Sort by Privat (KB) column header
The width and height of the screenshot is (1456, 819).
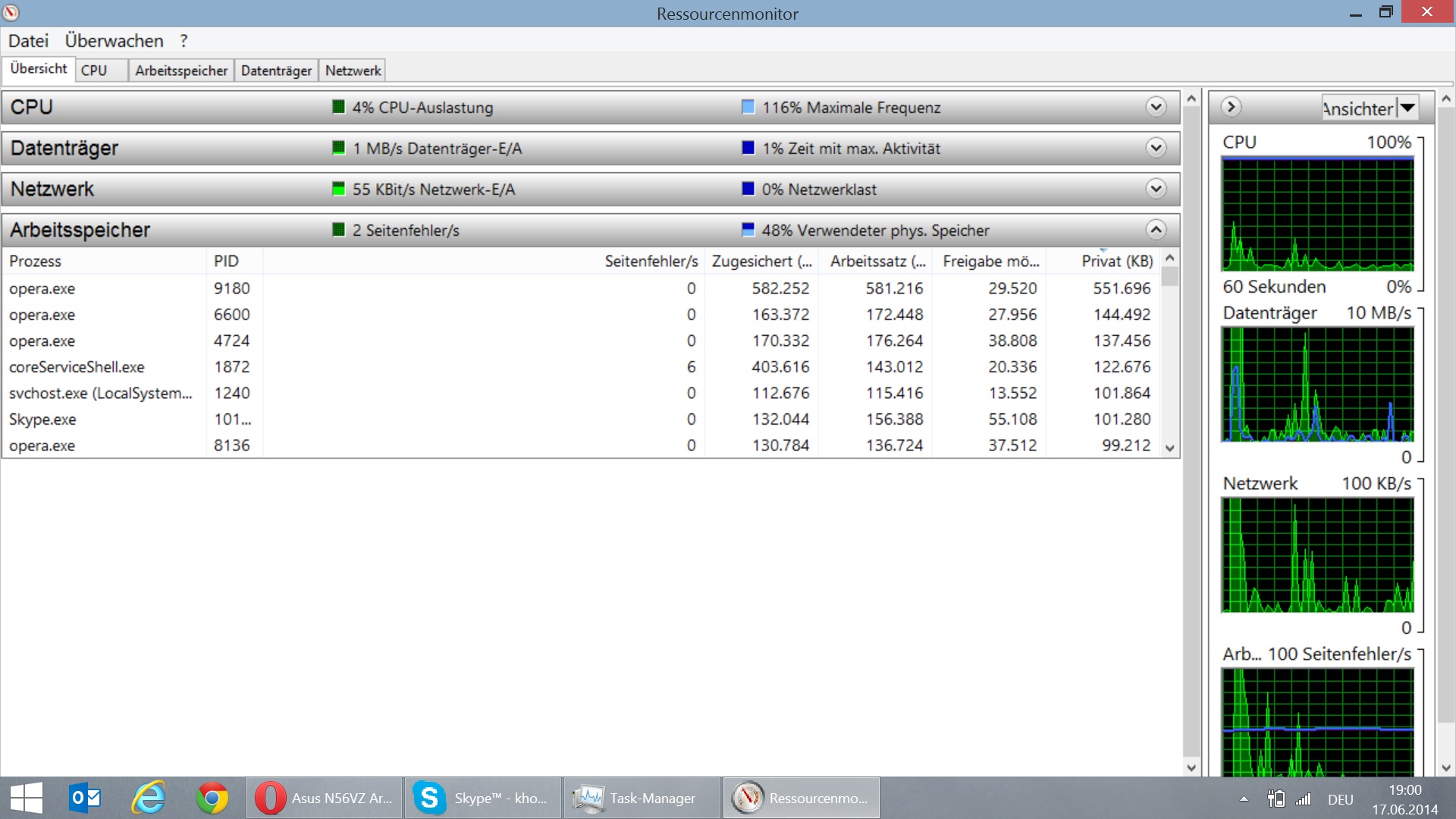click(x=1116, y=262)
